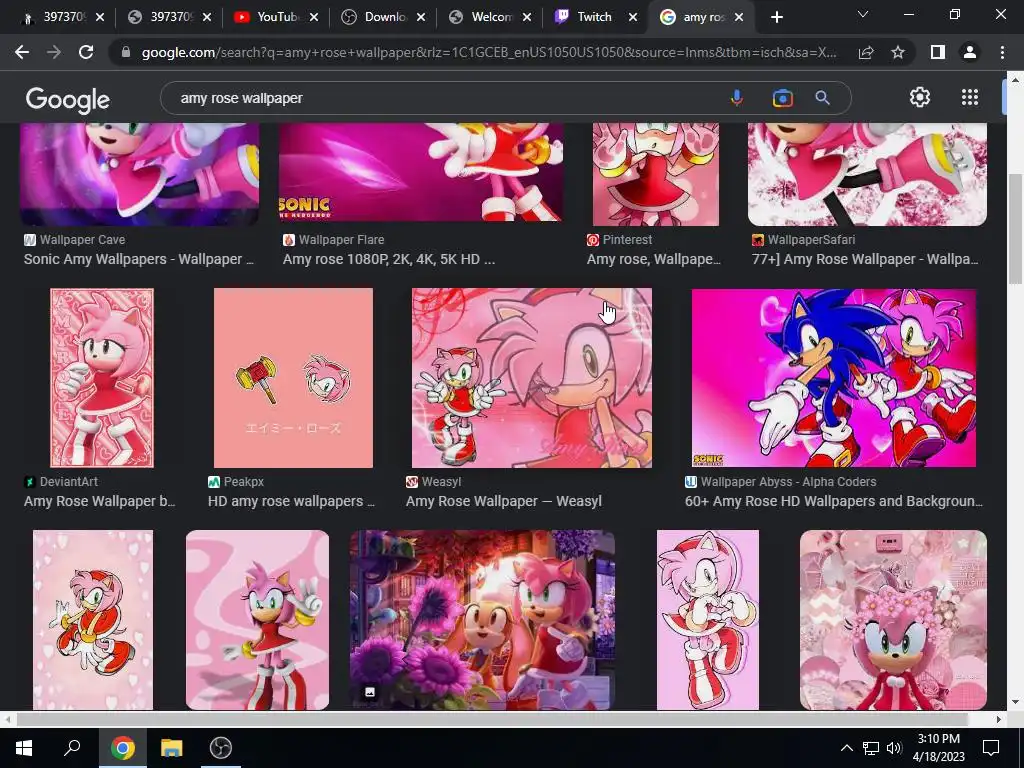Open the Amy with flower crown thumbnail

893,620
